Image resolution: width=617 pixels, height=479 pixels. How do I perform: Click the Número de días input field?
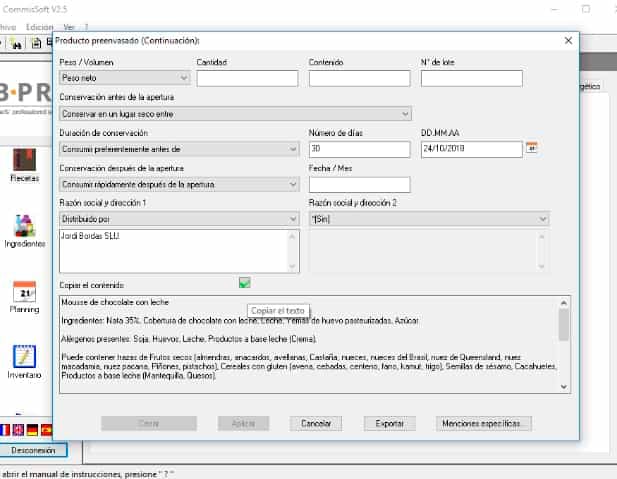(x=359, y=149)
